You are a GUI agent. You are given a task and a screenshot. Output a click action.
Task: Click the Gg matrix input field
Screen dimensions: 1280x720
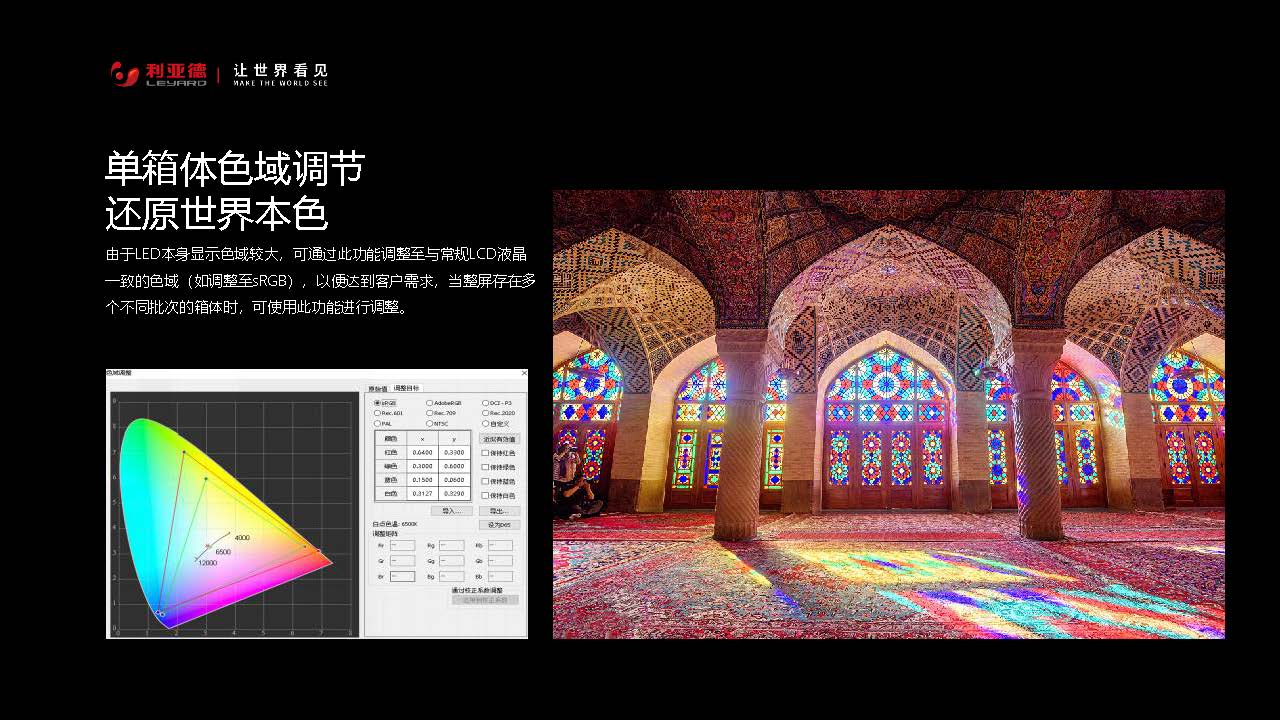(451, 561)
